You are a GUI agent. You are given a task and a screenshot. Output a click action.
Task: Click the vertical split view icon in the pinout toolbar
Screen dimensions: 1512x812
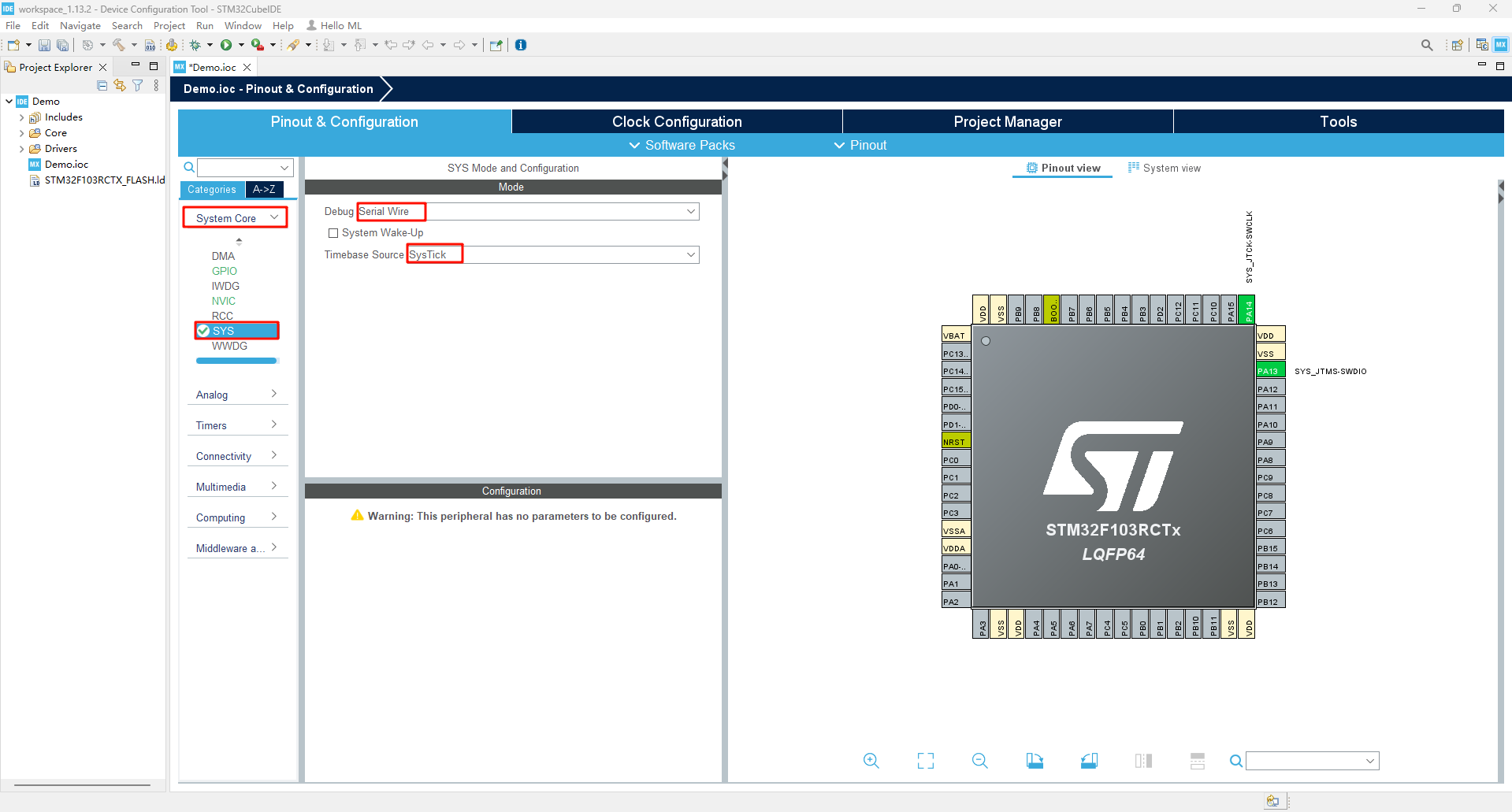1144,761
